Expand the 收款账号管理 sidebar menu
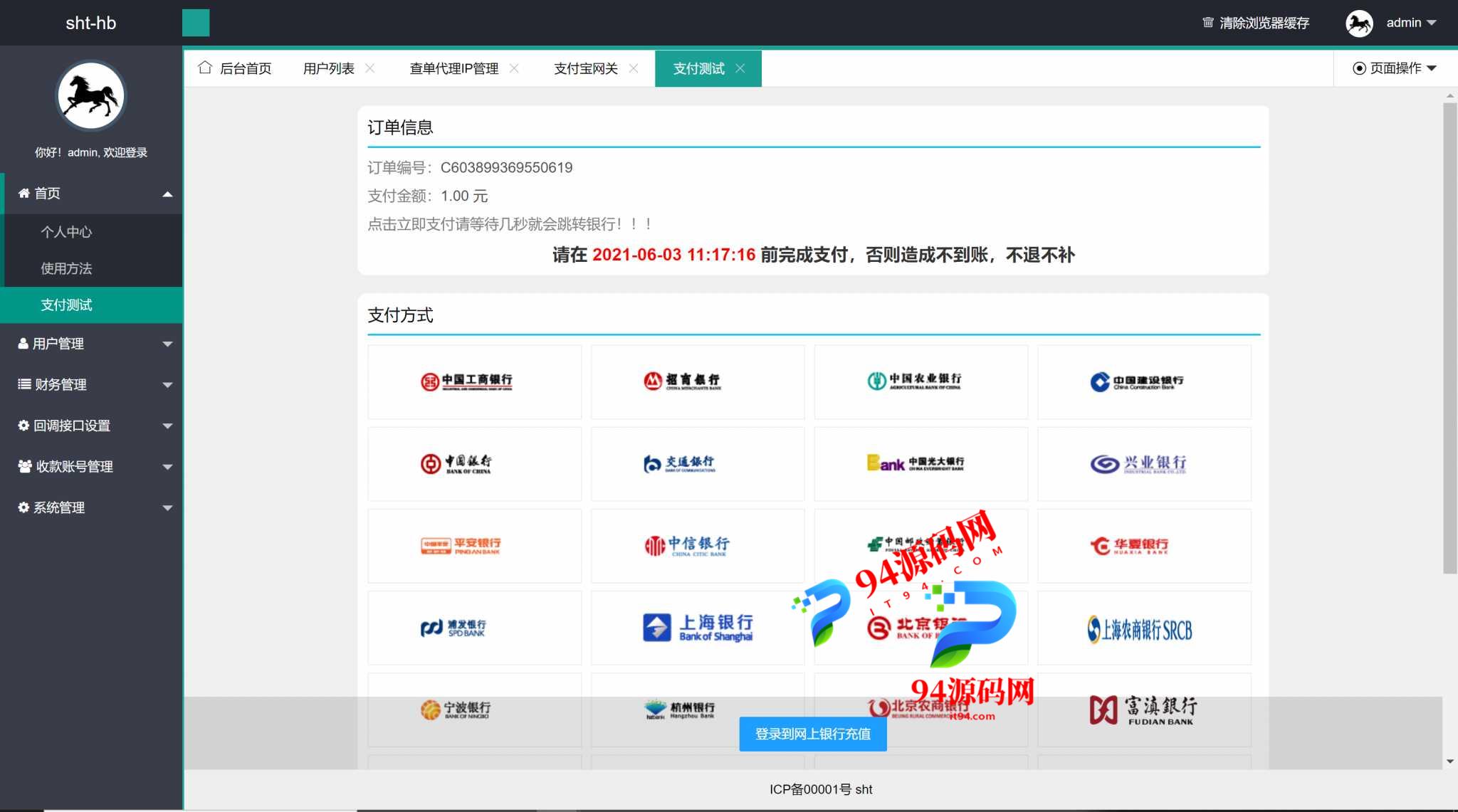This screenshot has width=1458, height=812. (91, 467)
